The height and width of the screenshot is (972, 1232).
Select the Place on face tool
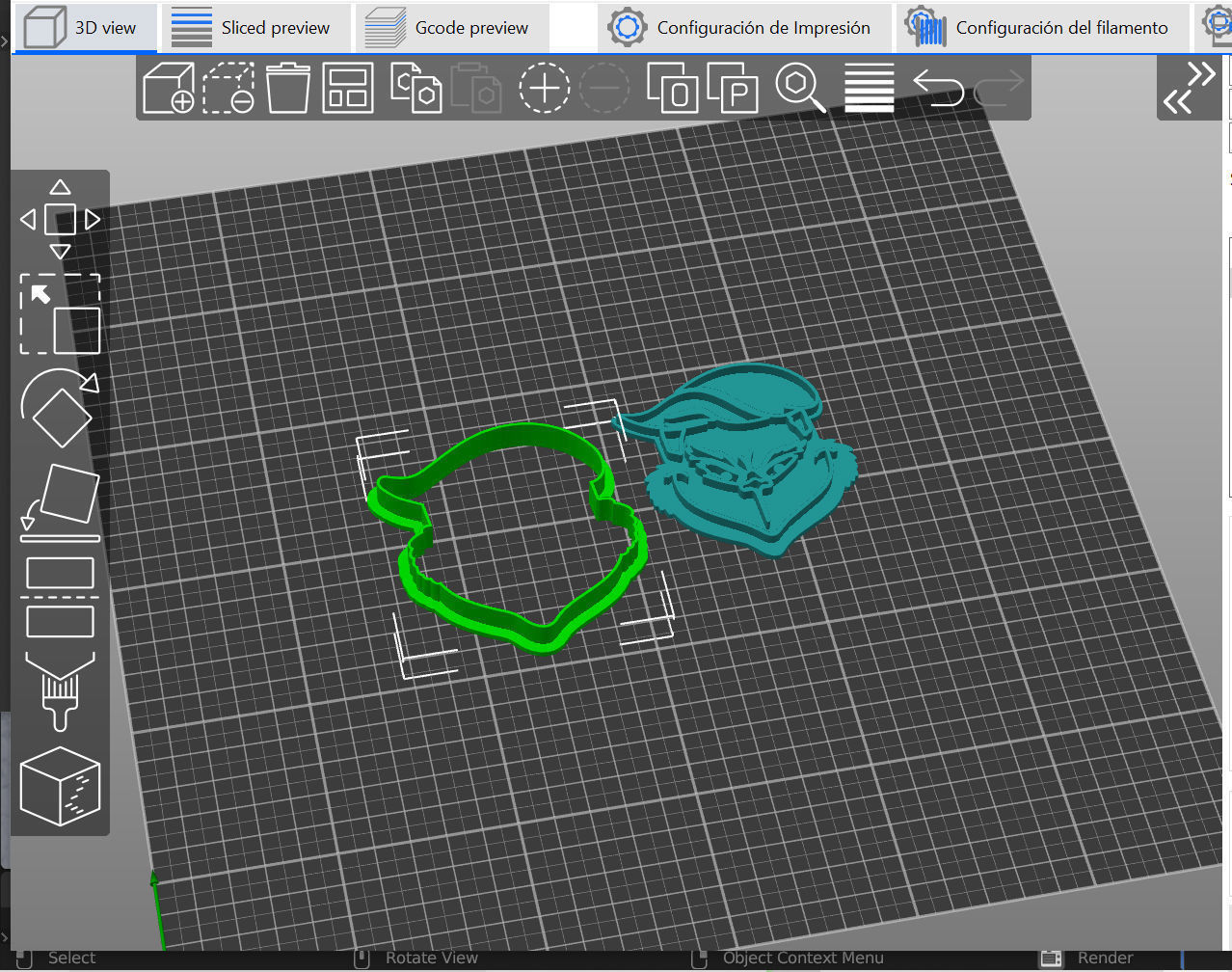tap(60, 501)
